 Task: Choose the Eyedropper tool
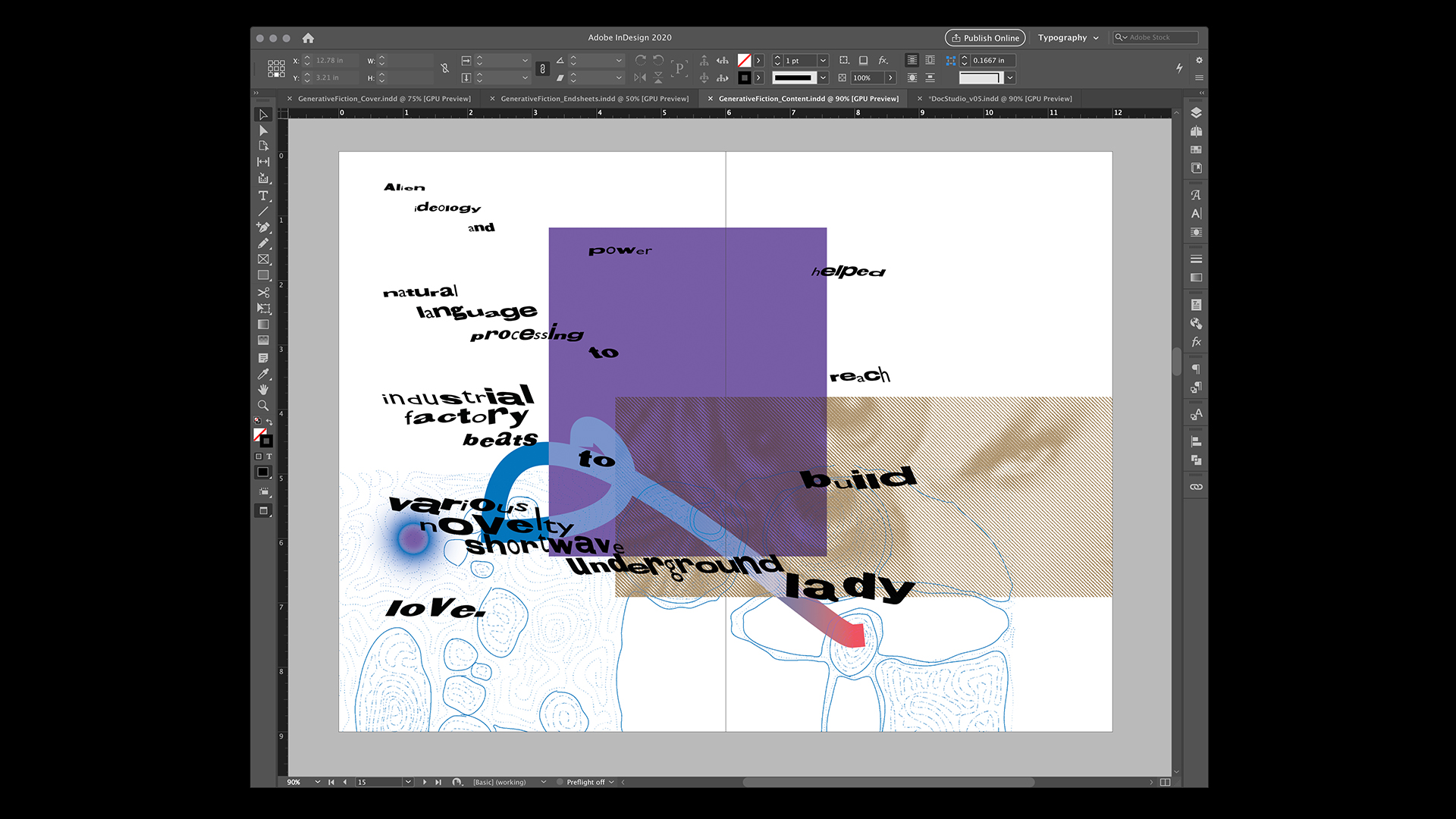coord(263,374)
